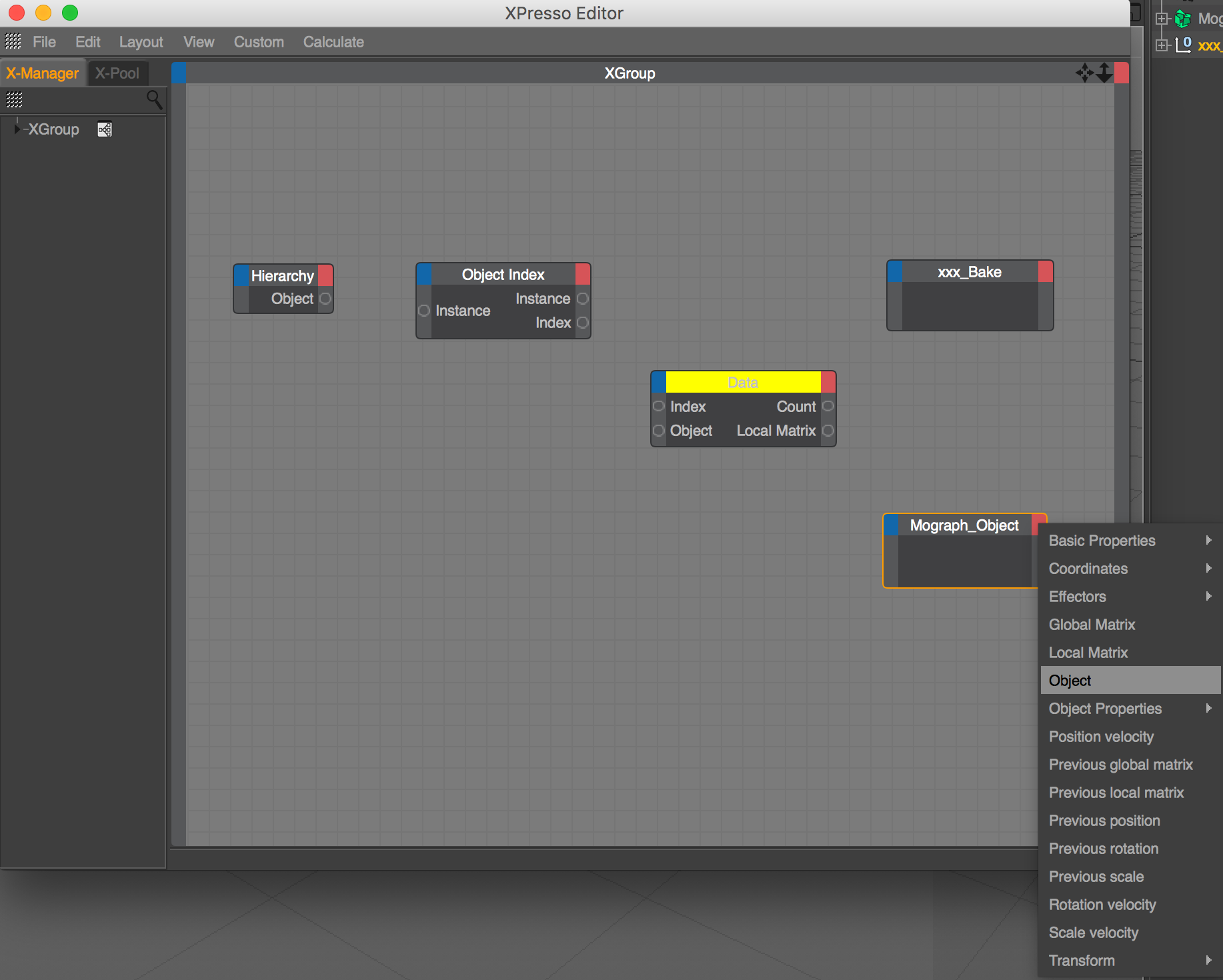Click the grip icon left of File menu
This screenshot has height=980, width=1223.
click(x=13, y=41)
